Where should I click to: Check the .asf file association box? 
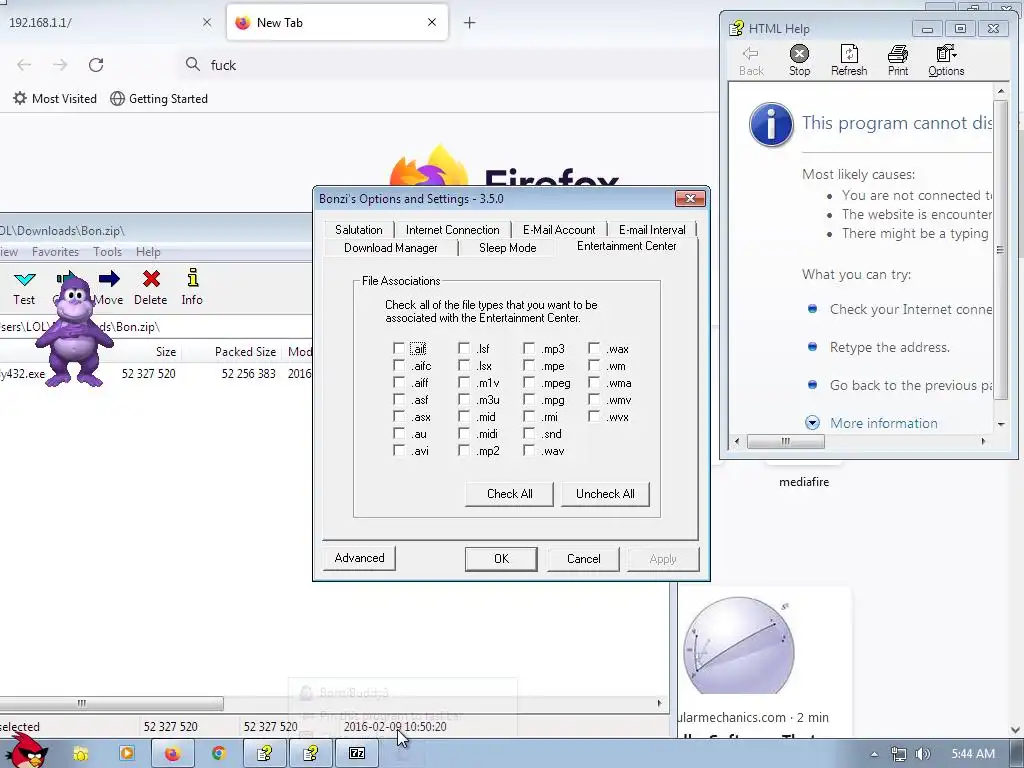pos(399,400)
